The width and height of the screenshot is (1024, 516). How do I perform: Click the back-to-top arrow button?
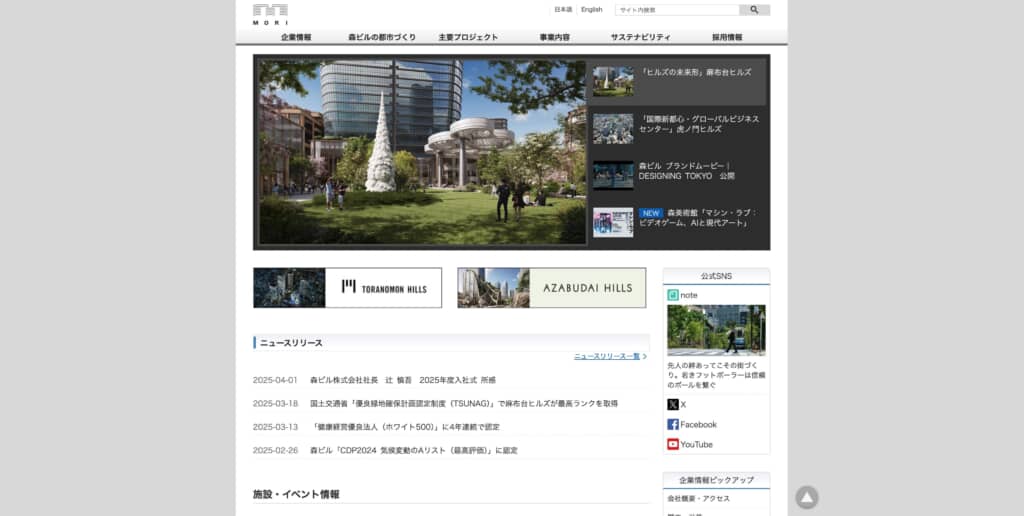tap(807, 498)
